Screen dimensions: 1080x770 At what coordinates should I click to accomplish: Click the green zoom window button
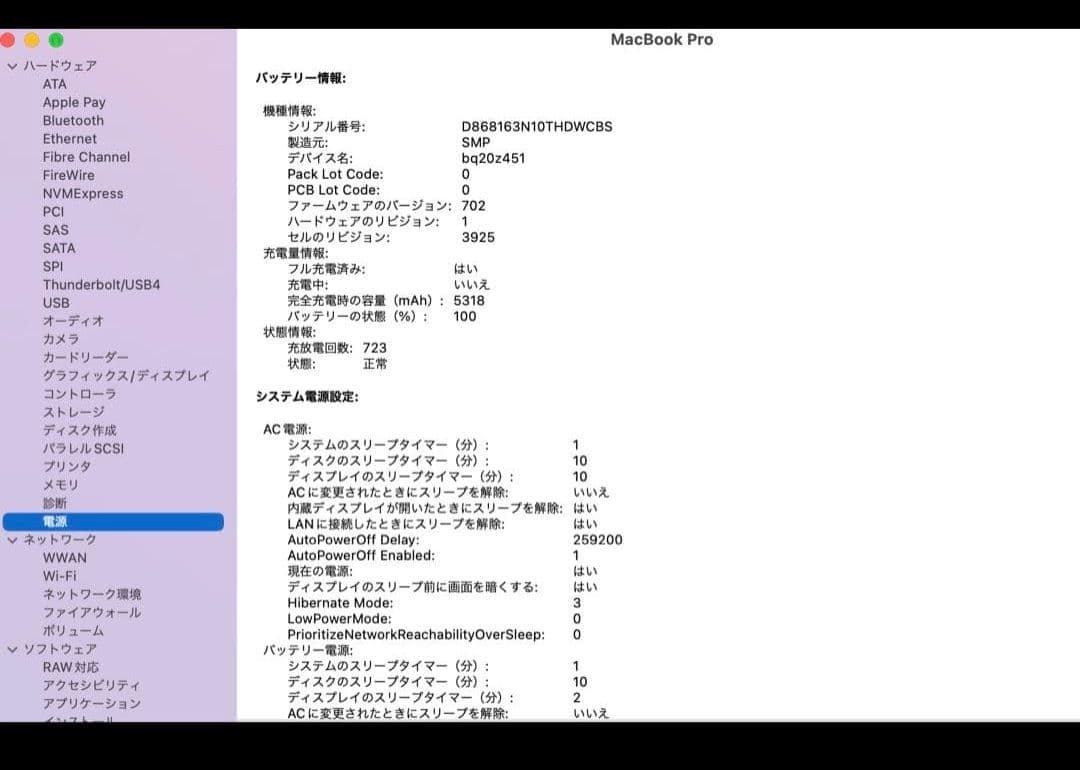click(x=55, y=40)
